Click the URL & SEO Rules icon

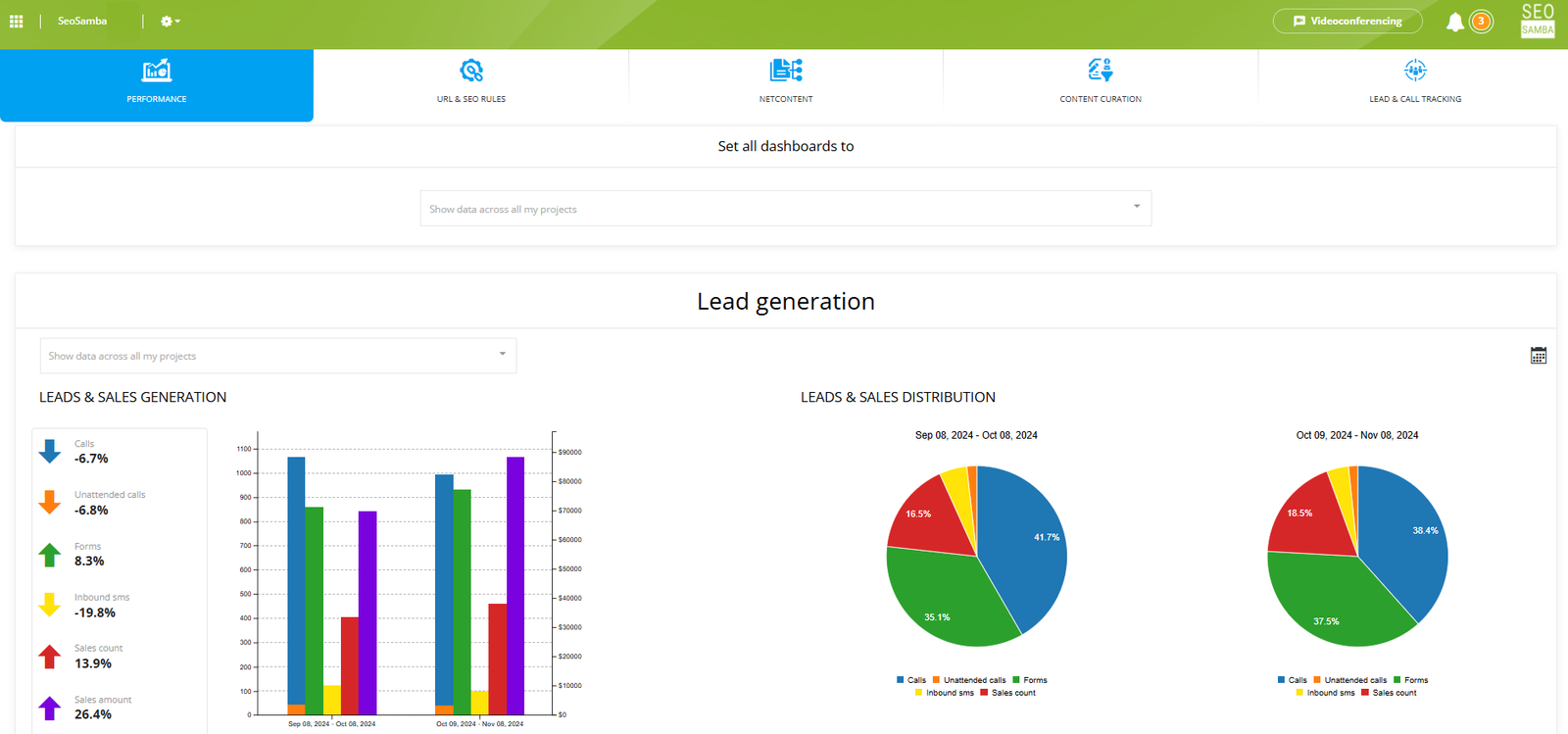471,71
